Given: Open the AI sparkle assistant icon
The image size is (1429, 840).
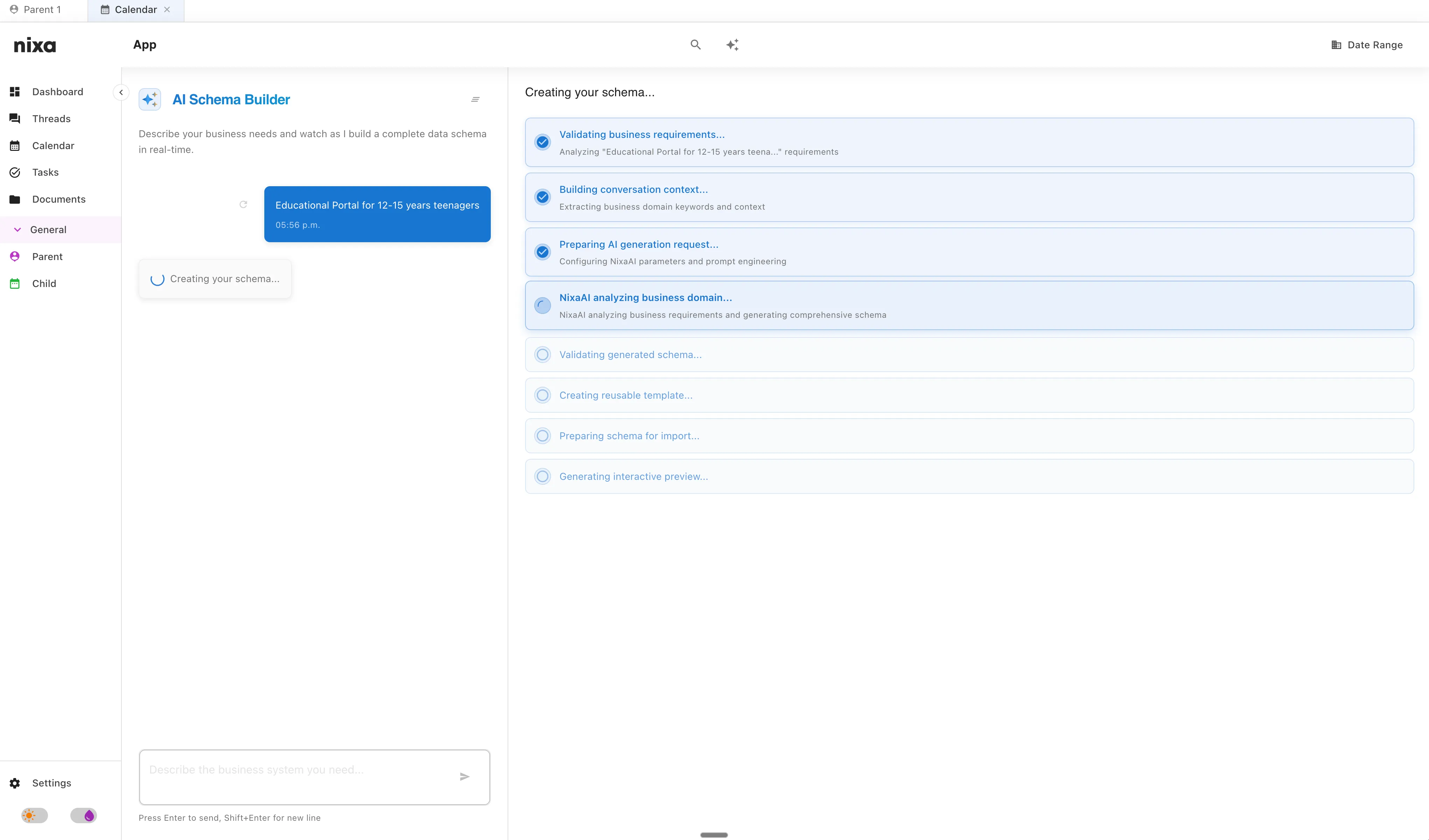Looking at the screenshot, I should [732, 45].
